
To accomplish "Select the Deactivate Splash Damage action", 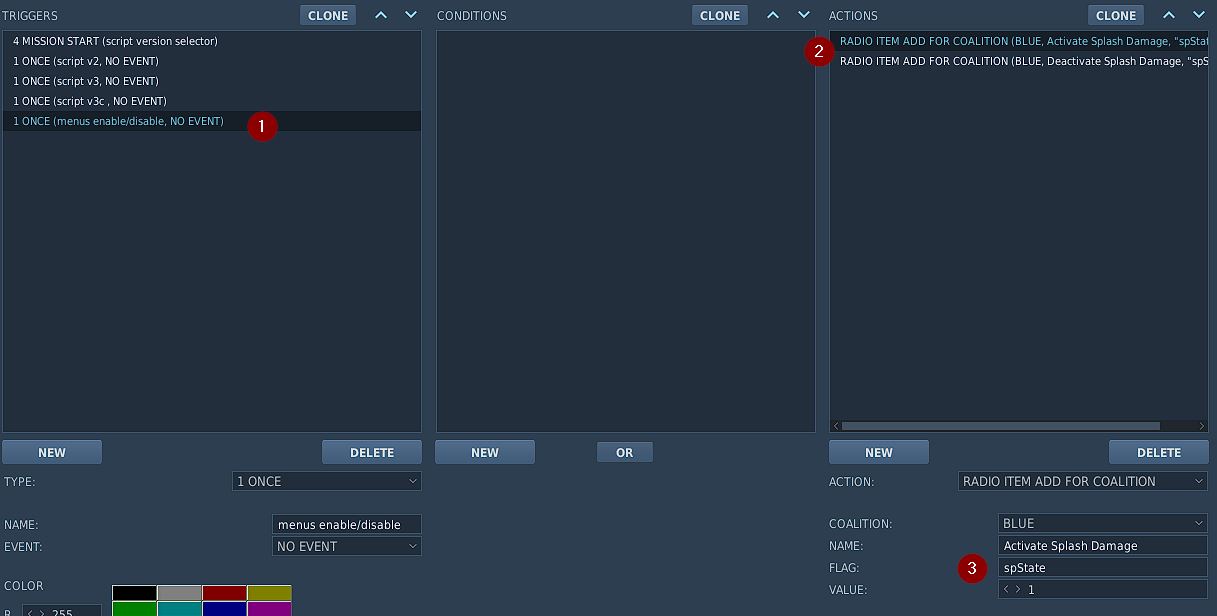I will point(1018,61).
